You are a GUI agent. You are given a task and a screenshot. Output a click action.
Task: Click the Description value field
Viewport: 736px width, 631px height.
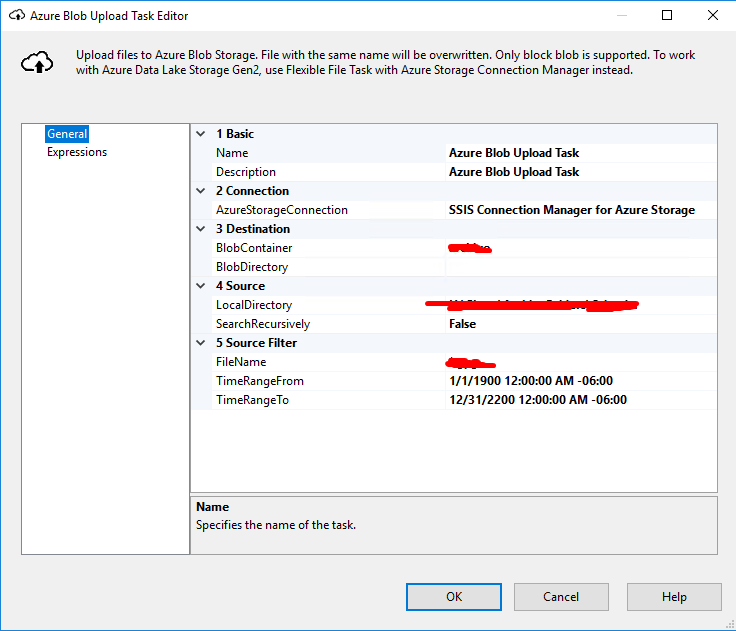pos(581,172)
